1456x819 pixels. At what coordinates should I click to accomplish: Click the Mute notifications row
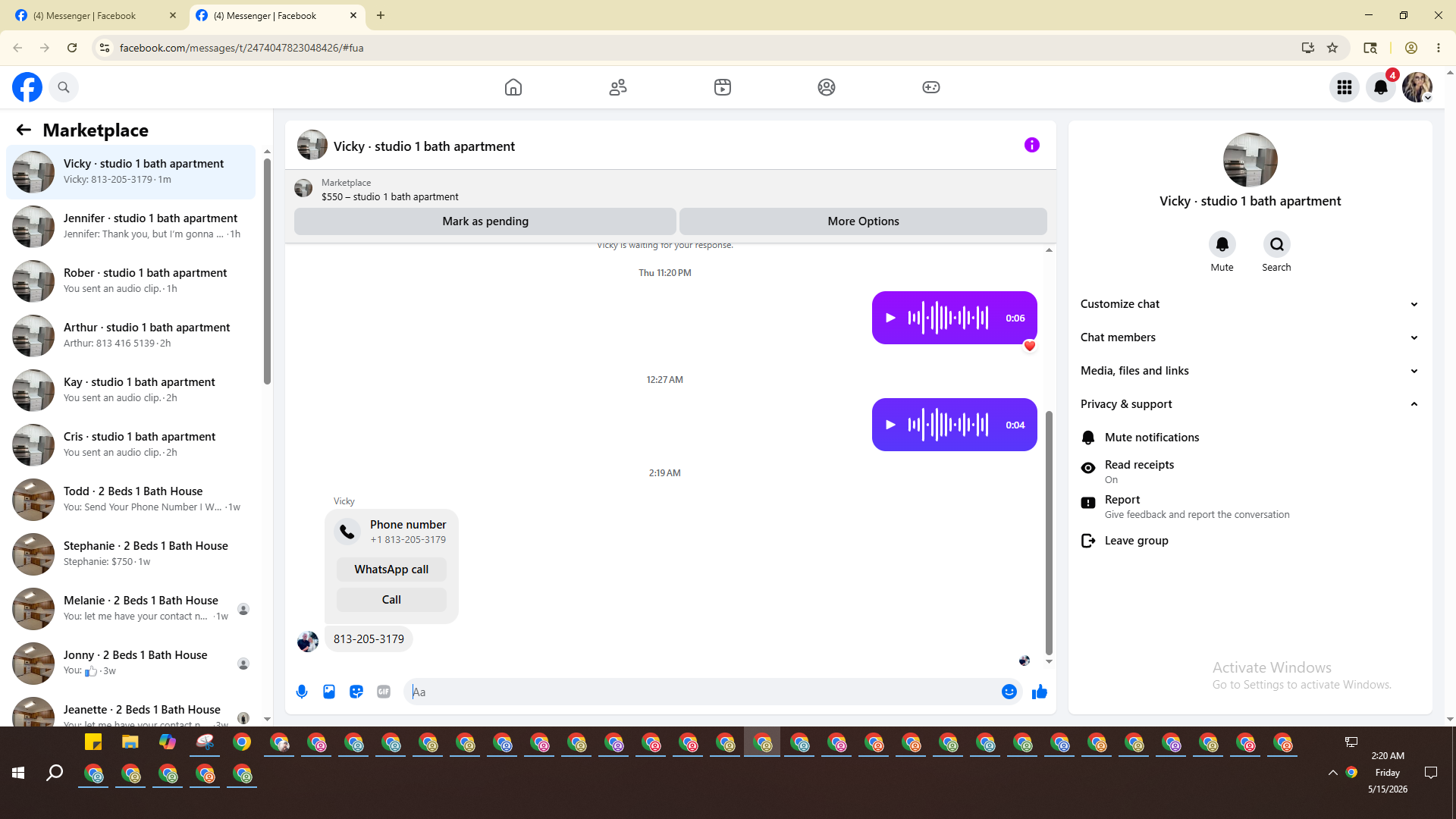tap(1250, 438)
